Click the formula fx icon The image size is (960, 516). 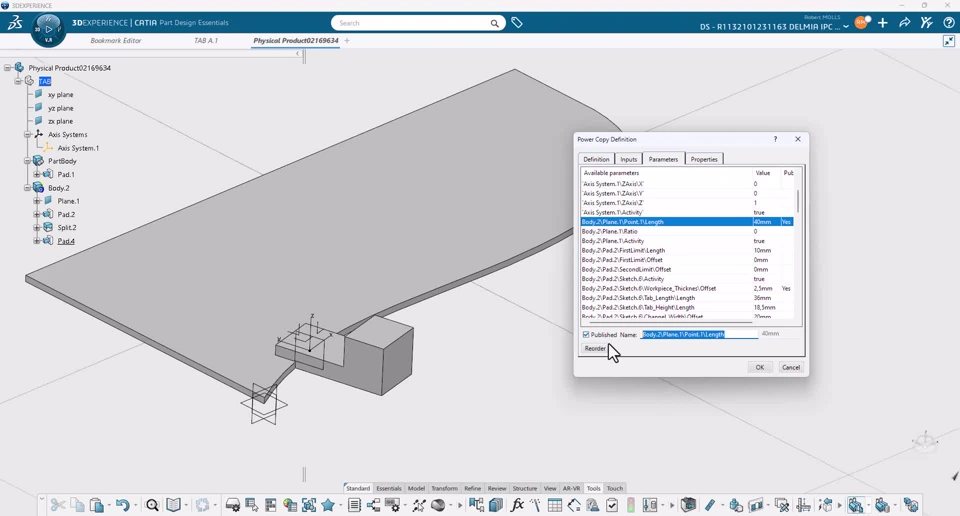[x=517, y=505]
